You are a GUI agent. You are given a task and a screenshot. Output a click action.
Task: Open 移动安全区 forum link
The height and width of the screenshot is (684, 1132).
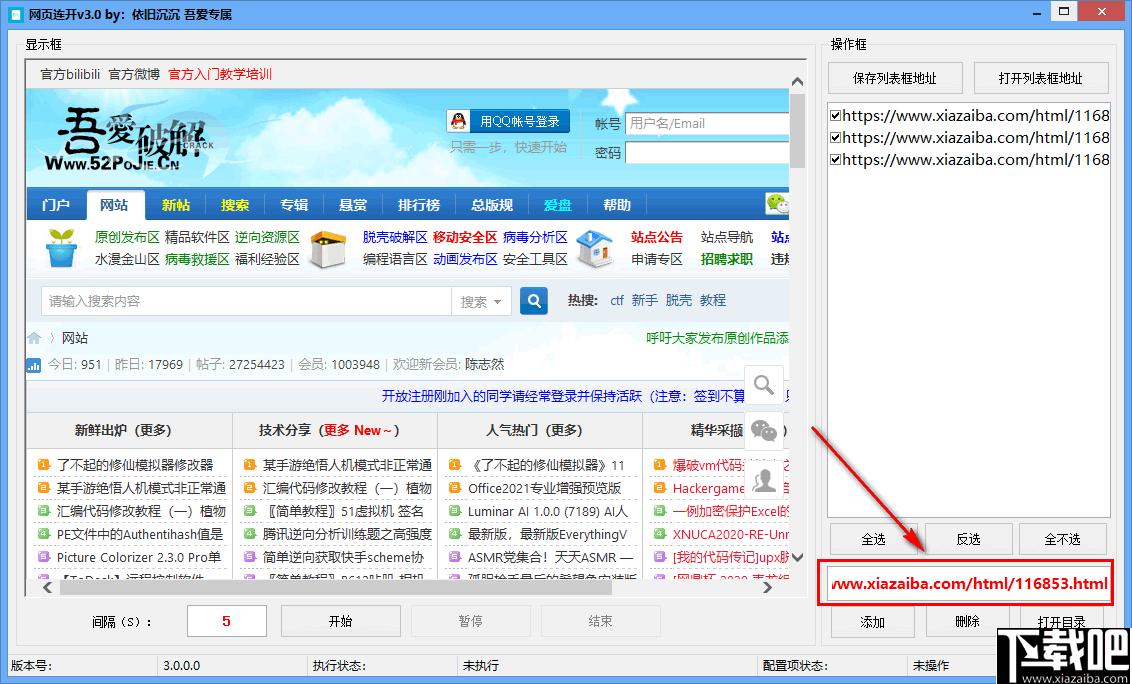[466, 237]
